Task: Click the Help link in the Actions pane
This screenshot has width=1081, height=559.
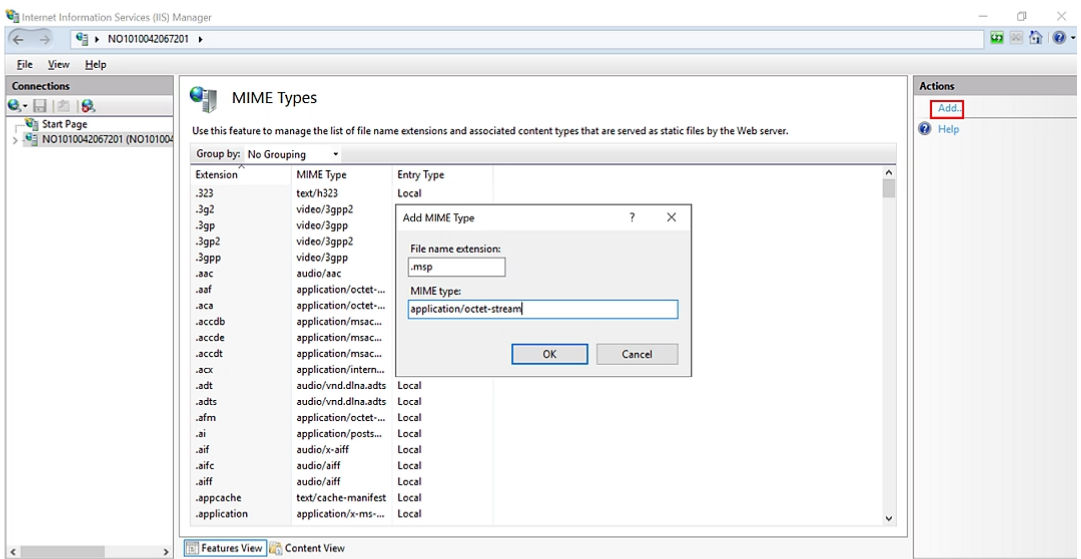Action: coord(948,129)
